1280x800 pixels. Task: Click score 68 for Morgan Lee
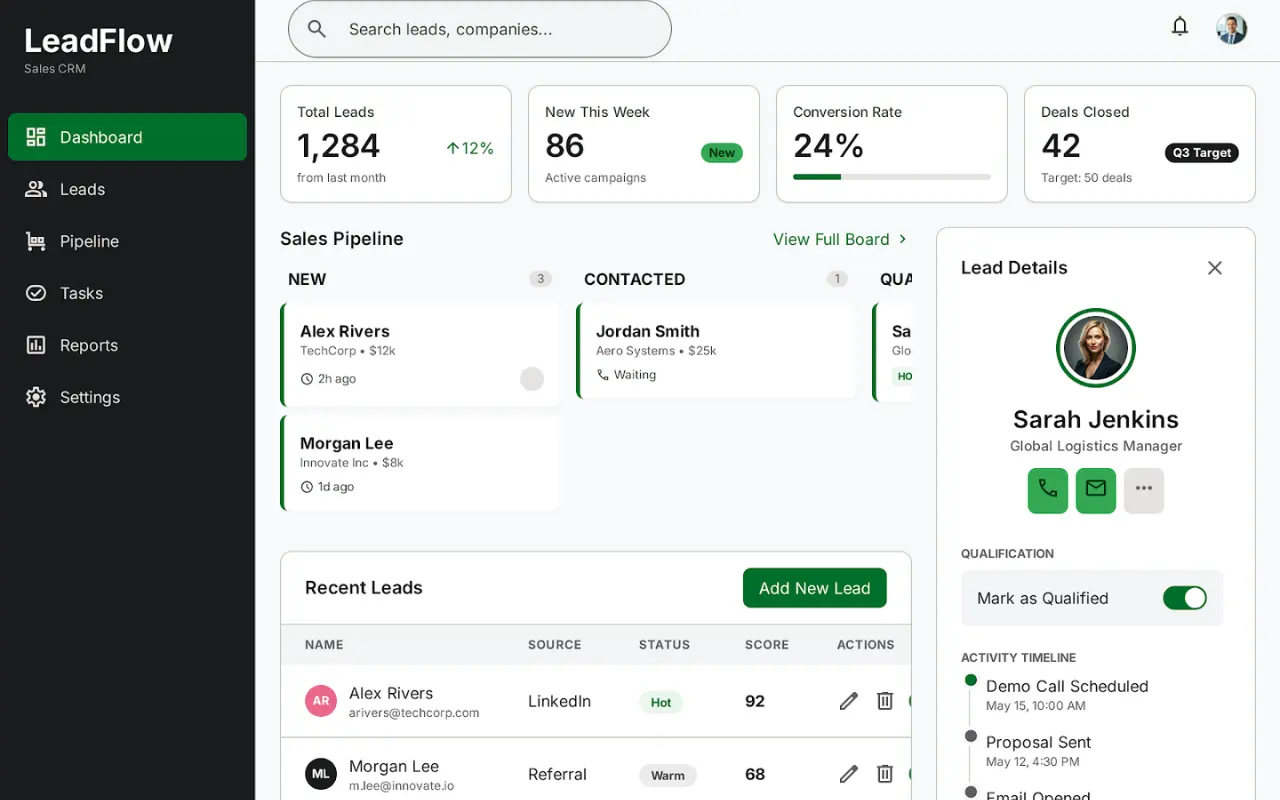[x=755, y=774]
